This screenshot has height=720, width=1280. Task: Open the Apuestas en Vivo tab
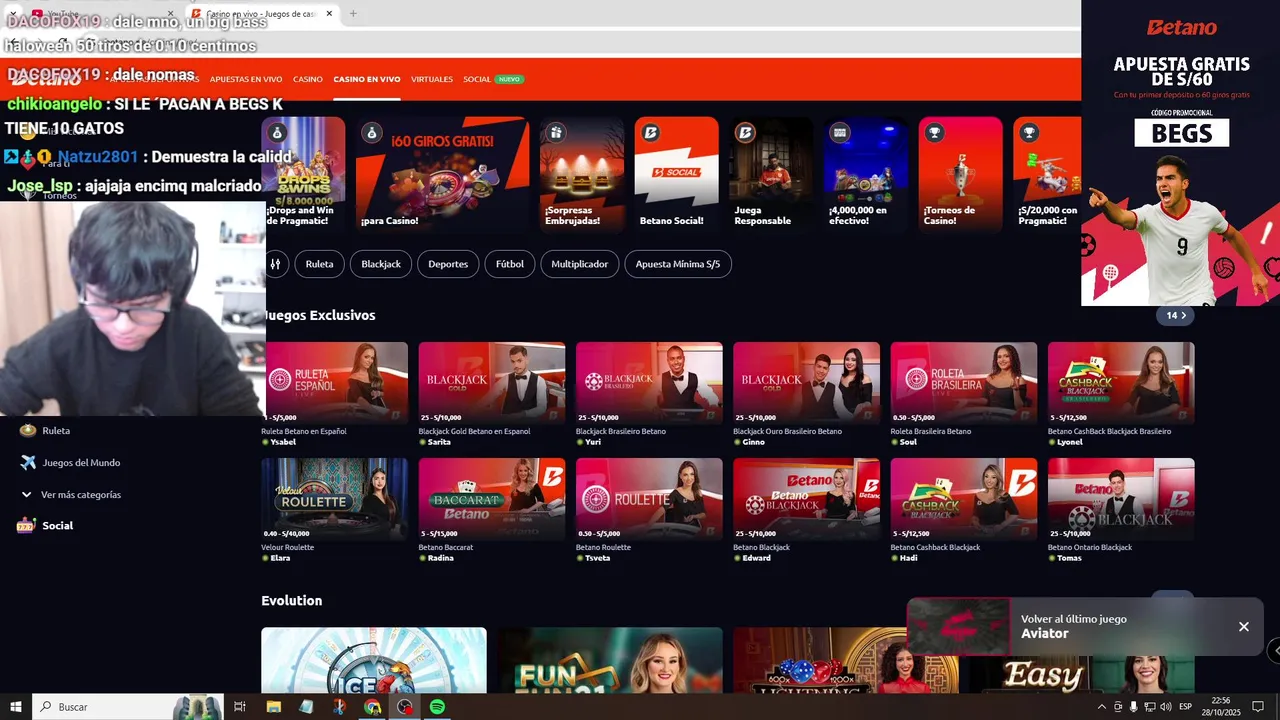pos(246,79)
